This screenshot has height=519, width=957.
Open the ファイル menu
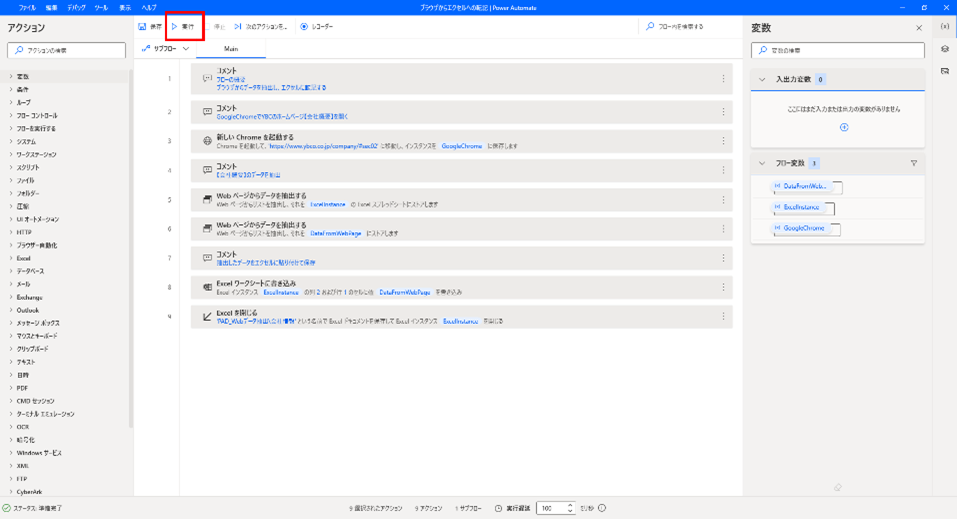click(27, 7)
